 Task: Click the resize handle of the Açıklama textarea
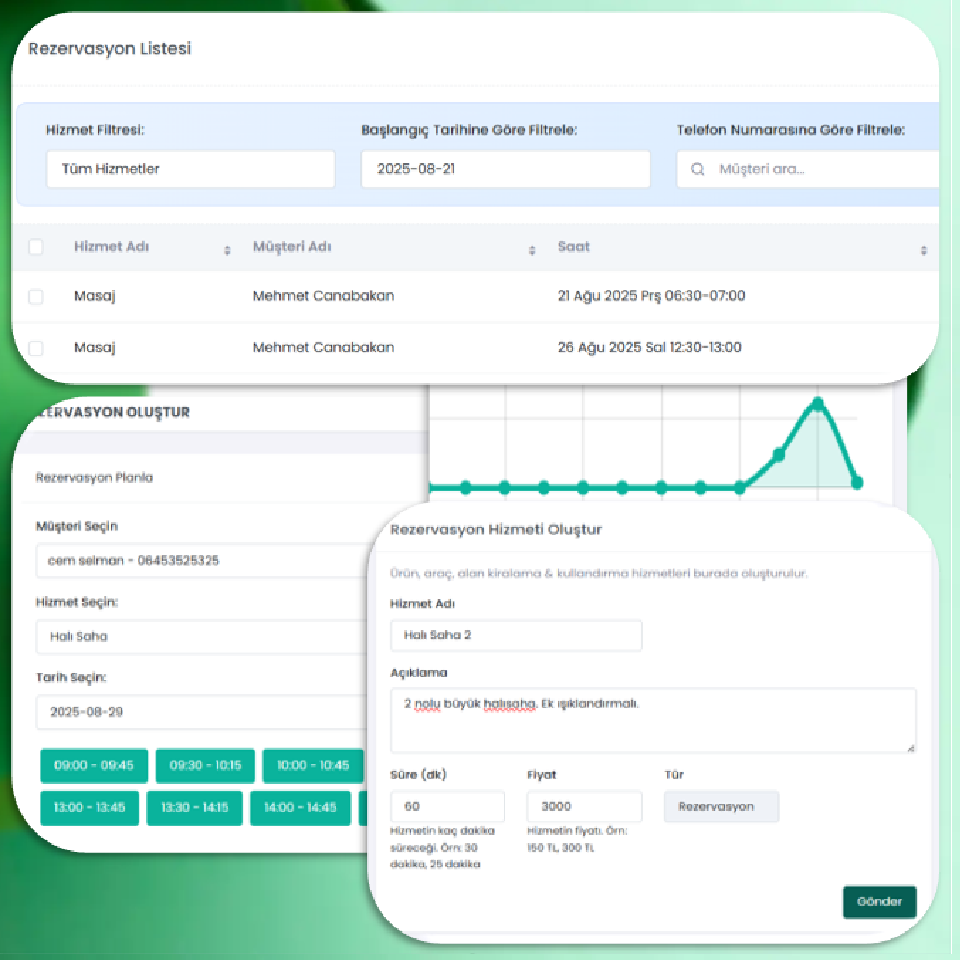pos(910,747)
